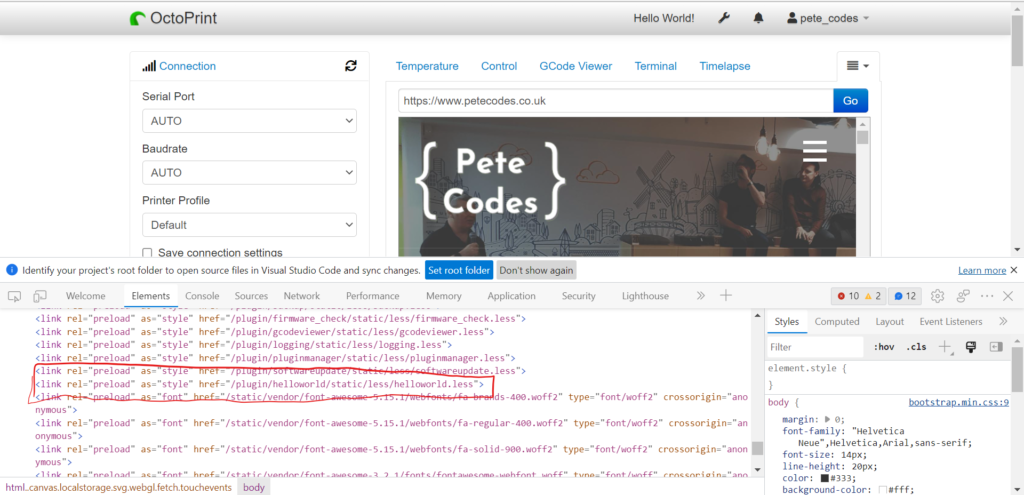
Task: Click the URL input field
Action: click(x=616, y=101)
